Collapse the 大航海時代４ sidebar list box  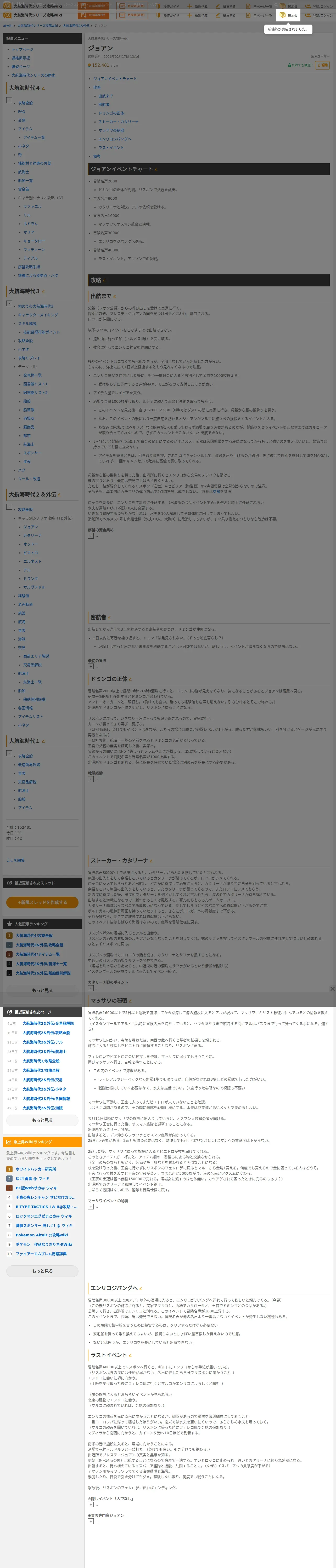9,100
